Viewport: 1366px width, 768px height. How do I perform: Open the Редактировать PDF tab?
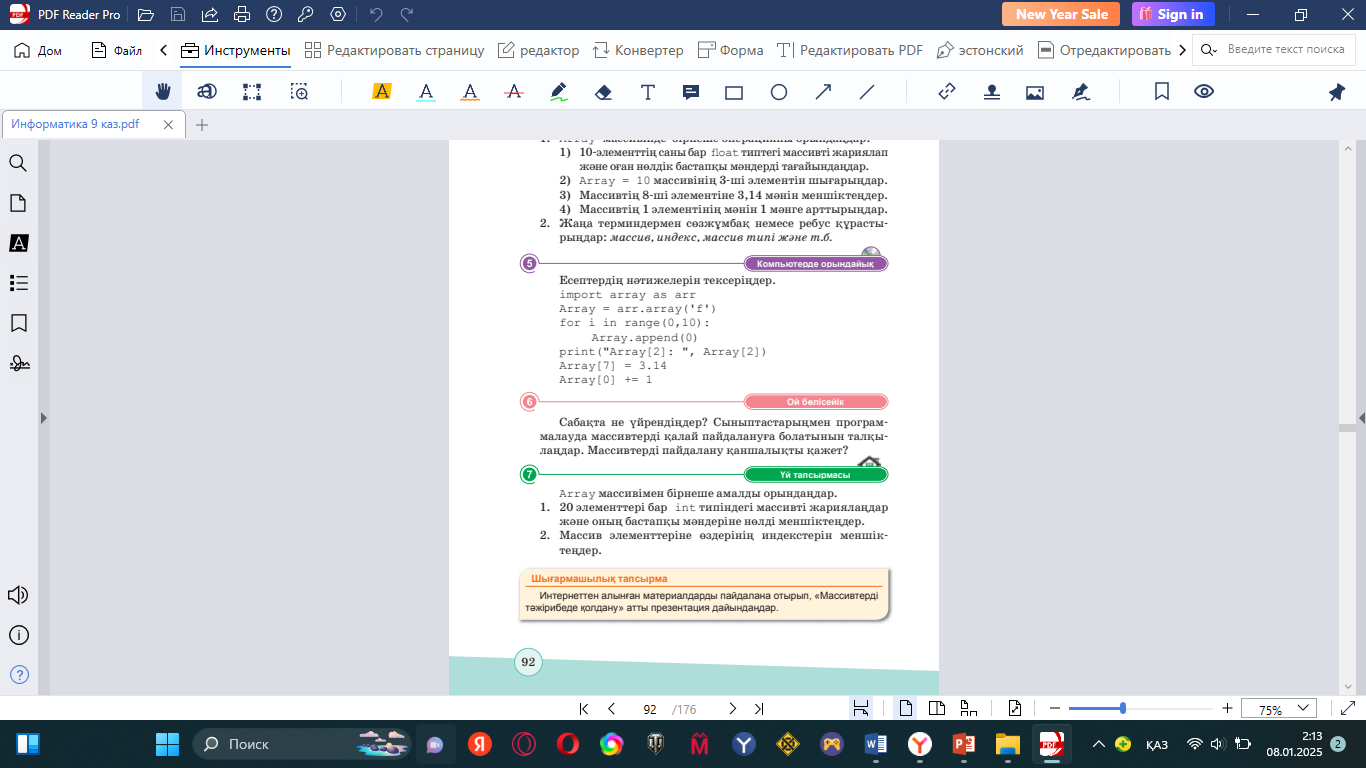coord(850,50)
